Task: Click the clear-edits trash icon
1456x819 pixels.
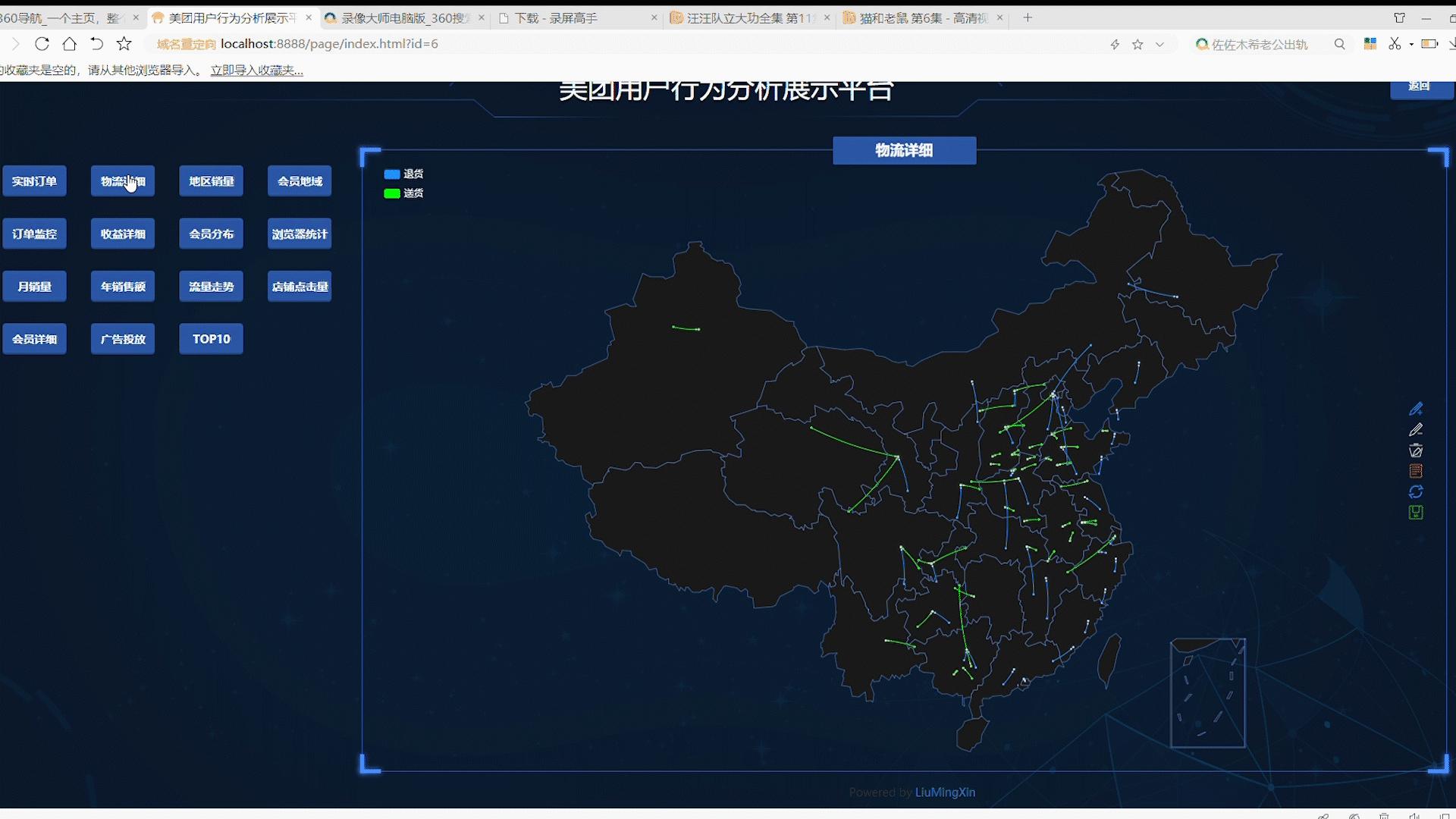Action: point(1416,450)
